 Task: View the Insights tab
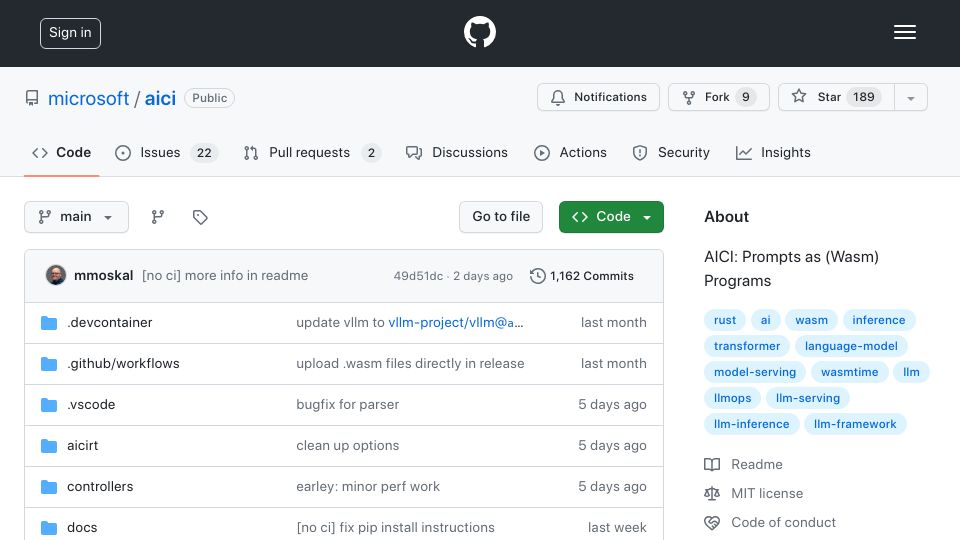773,152
